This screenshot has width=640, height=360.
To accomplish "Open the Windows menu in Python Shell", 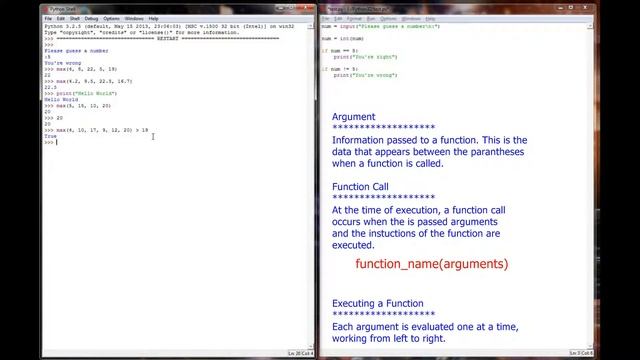I will tap(134, 19).
